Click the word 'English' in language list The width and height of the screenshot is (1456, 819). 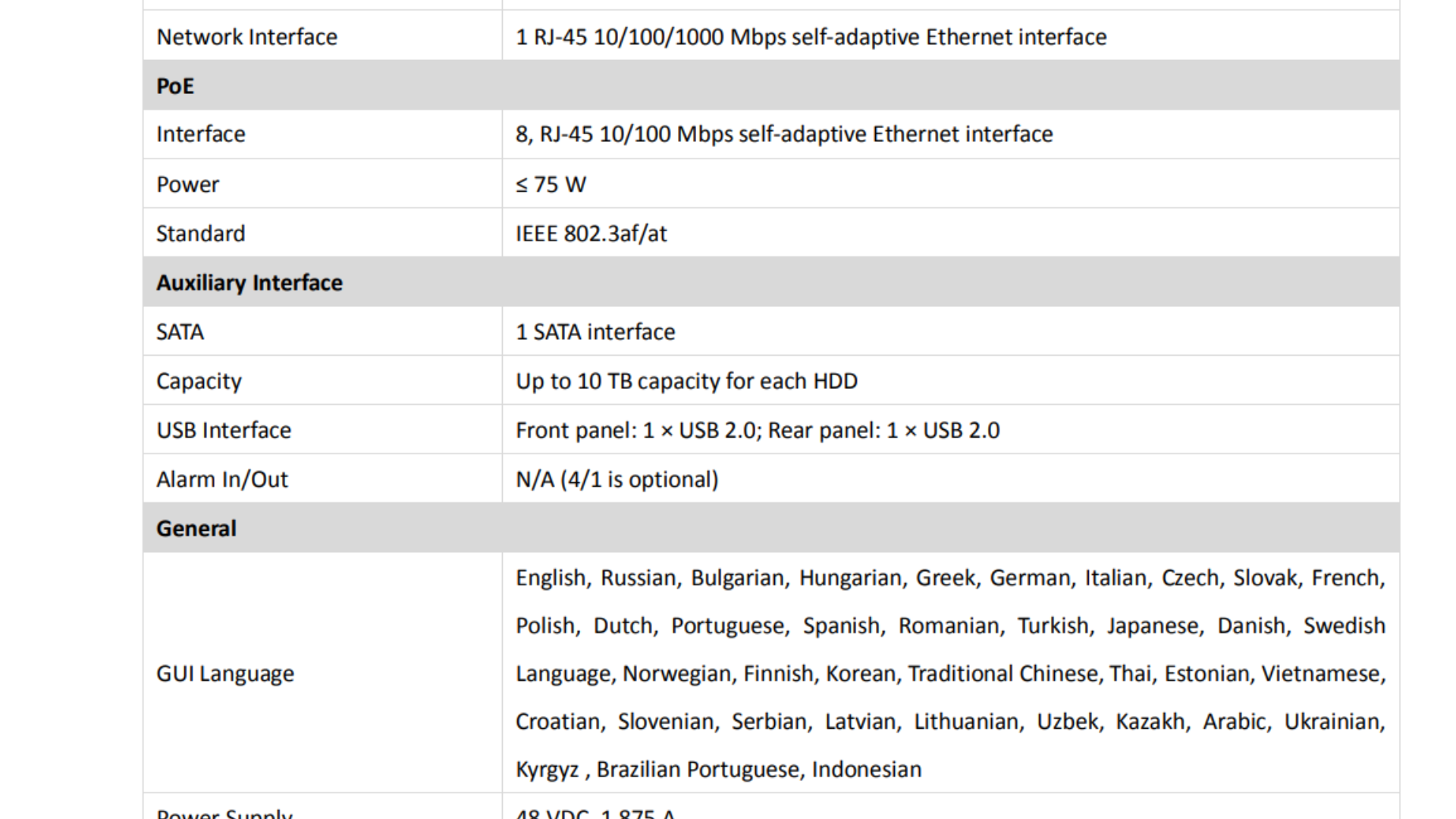(x=551, y=578)
